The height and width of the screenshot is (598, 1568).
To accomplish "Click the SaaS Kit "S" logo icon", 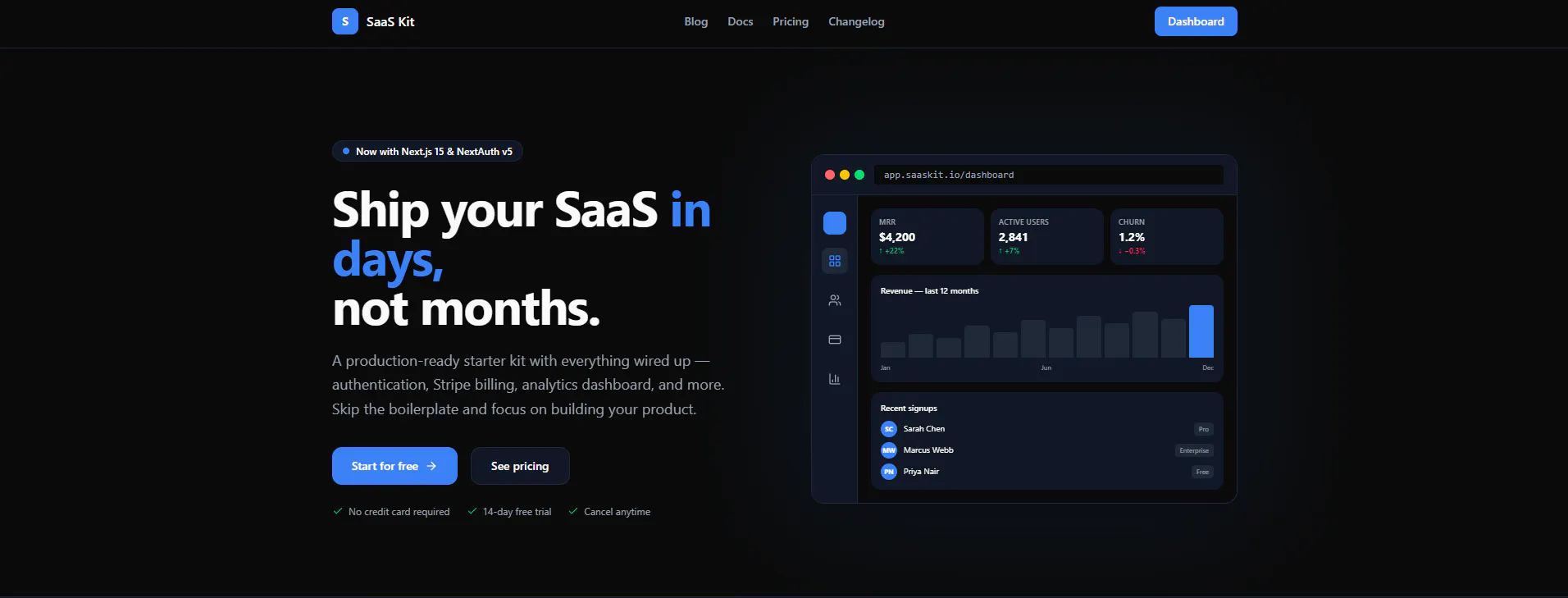I will coord(345,21).
